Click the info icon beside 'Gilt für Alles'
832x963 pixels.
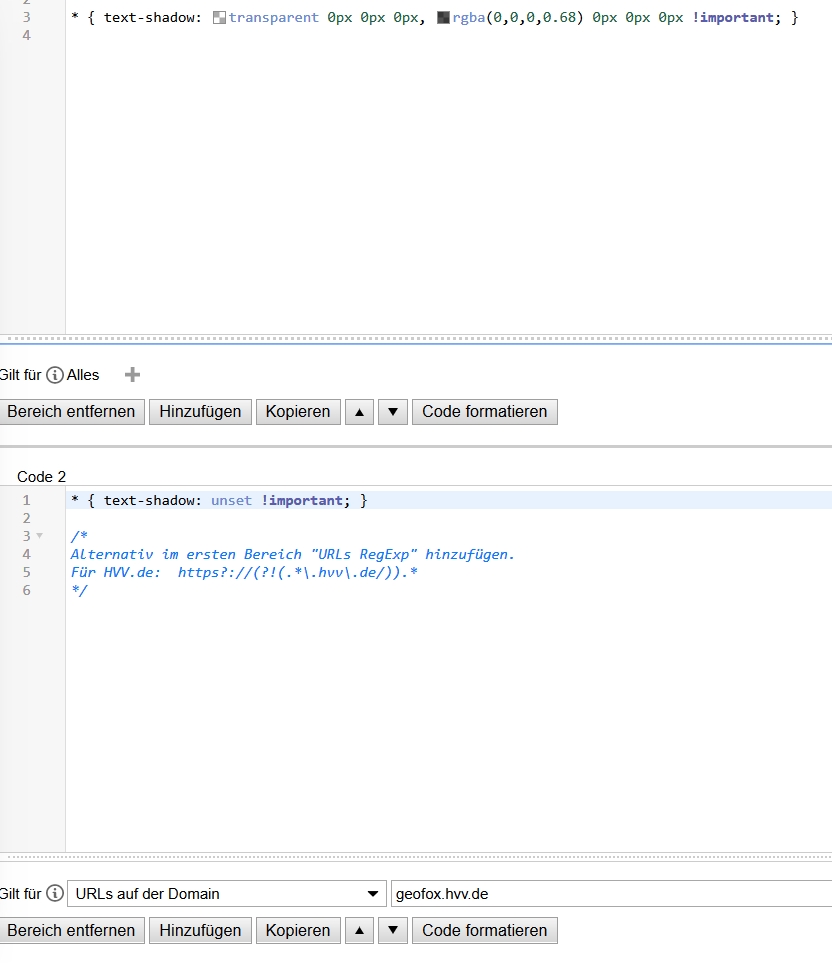(x=55, y=375)
